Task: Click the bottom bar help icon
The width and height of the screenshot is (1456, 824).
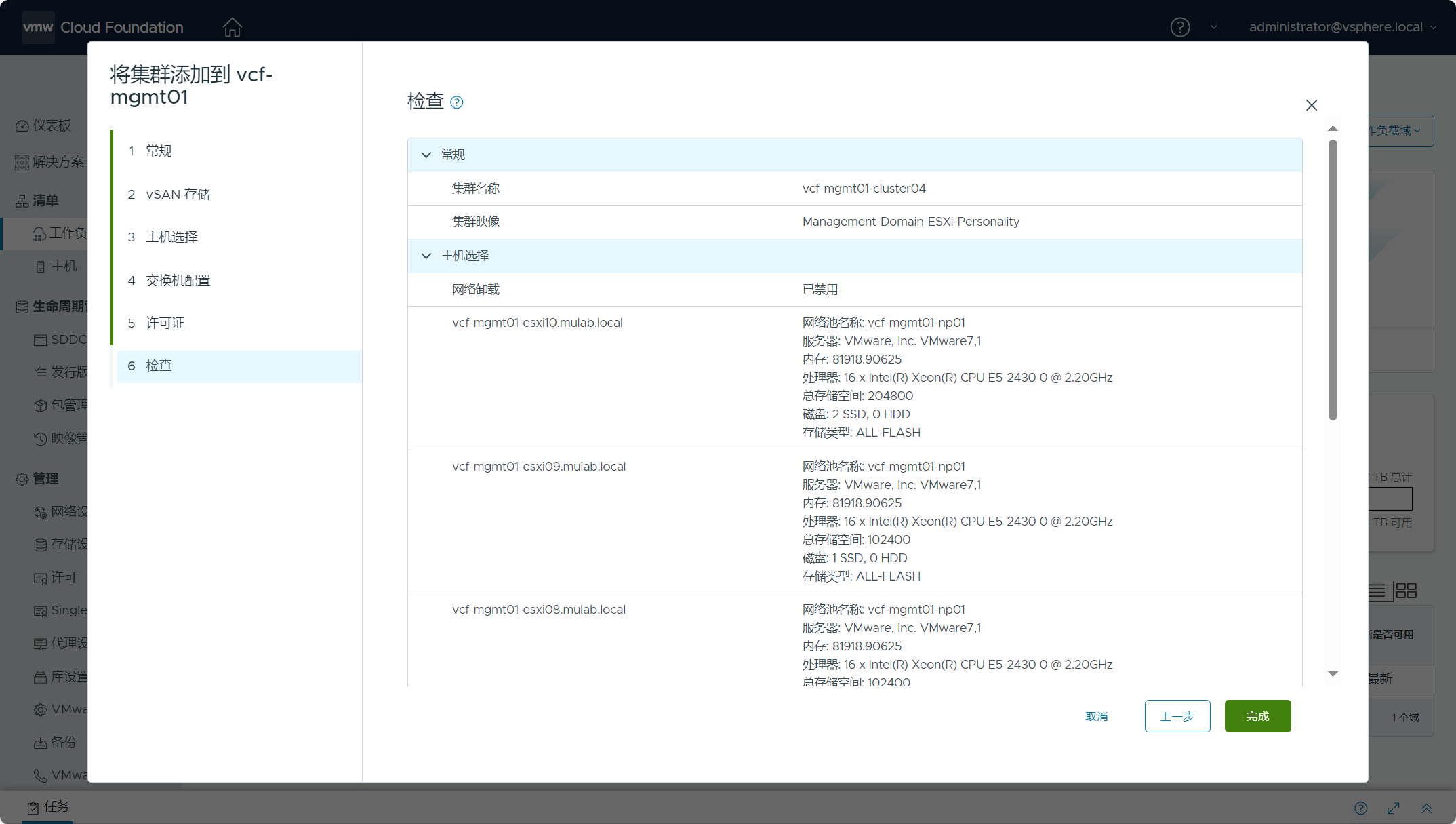Action: [1360, 808]
